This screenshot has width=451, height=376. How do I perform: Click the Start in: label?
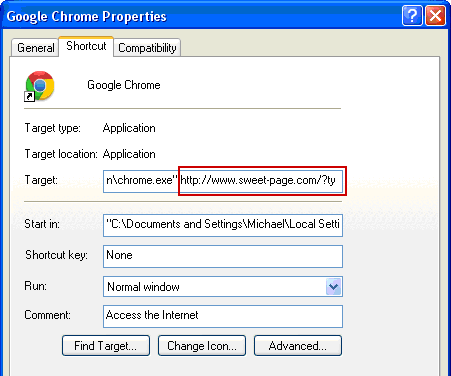pyautogui.click(x=42, y=224)
